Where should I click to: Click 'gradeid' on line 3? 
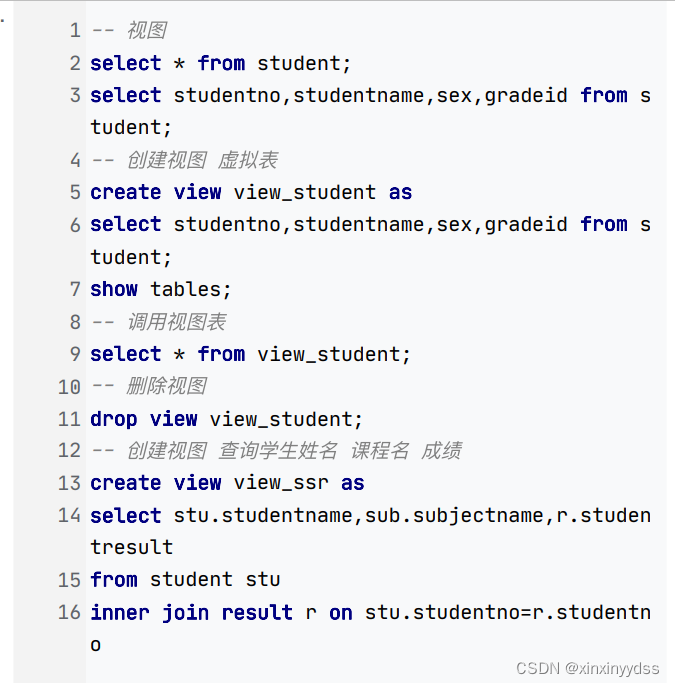526,96
